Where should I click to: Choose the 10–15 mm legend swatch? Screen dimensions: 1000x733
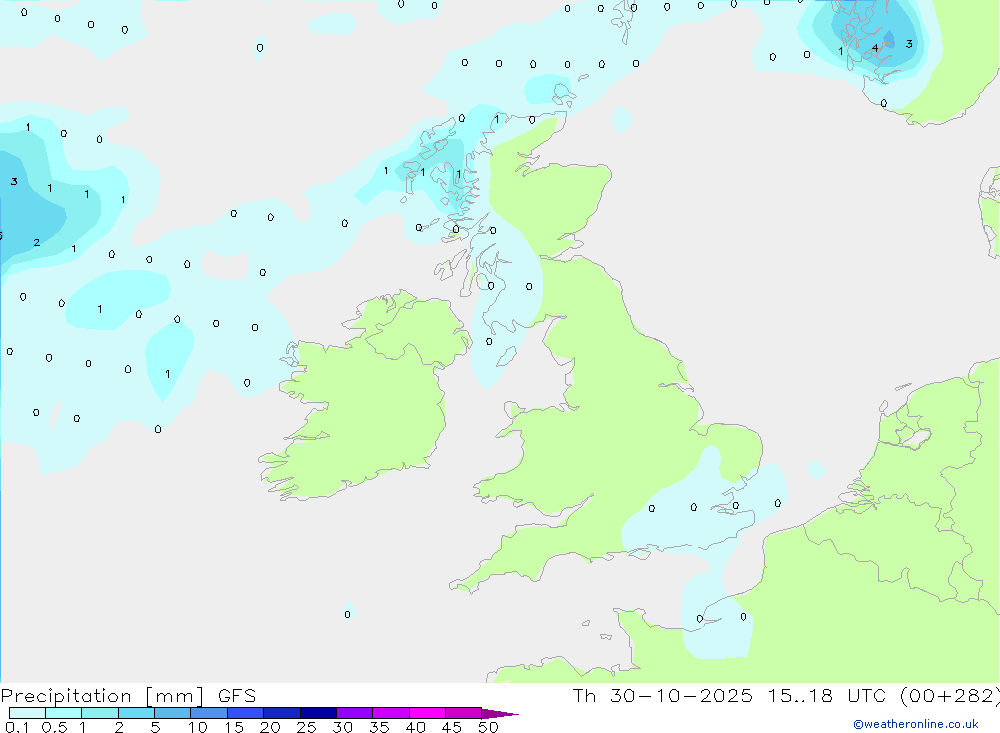tap(209, 713)
